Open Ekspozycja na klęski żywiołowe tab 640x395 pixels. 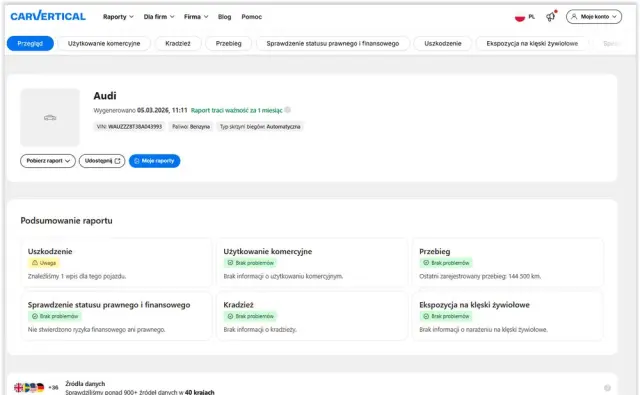coord(532,43)
